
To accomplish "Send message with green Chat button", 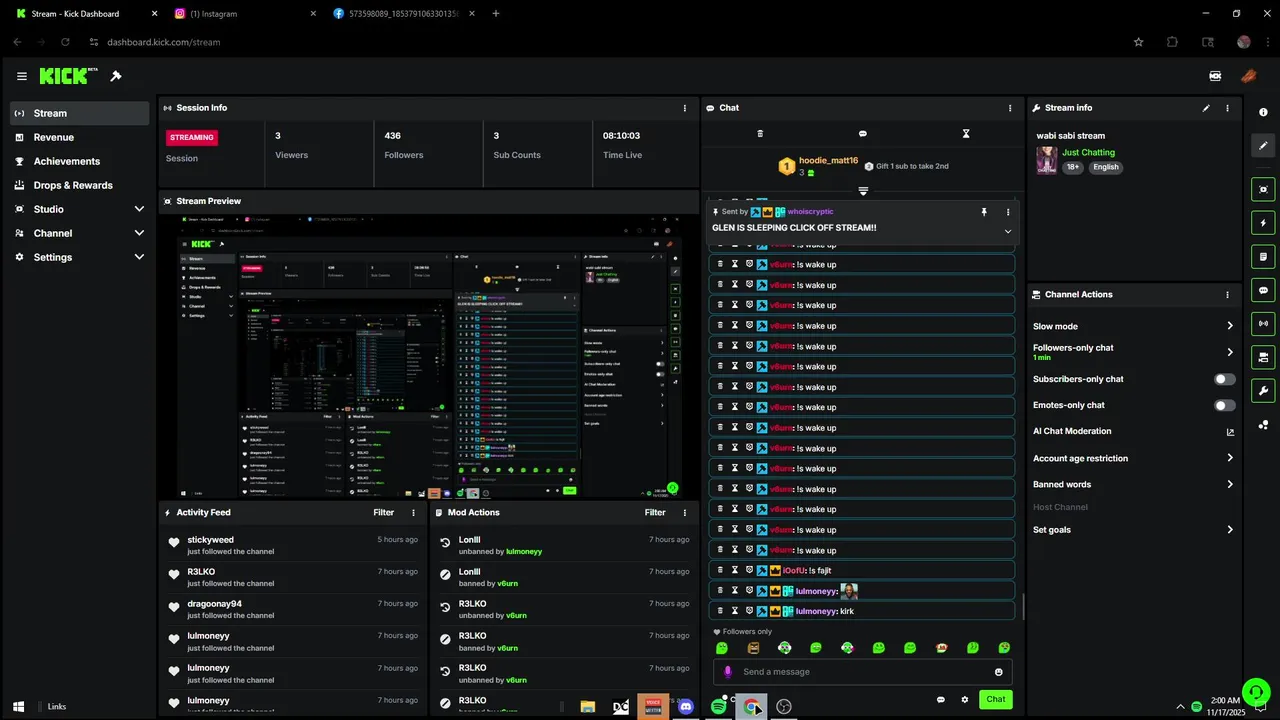I will click(x=995, y=700).
